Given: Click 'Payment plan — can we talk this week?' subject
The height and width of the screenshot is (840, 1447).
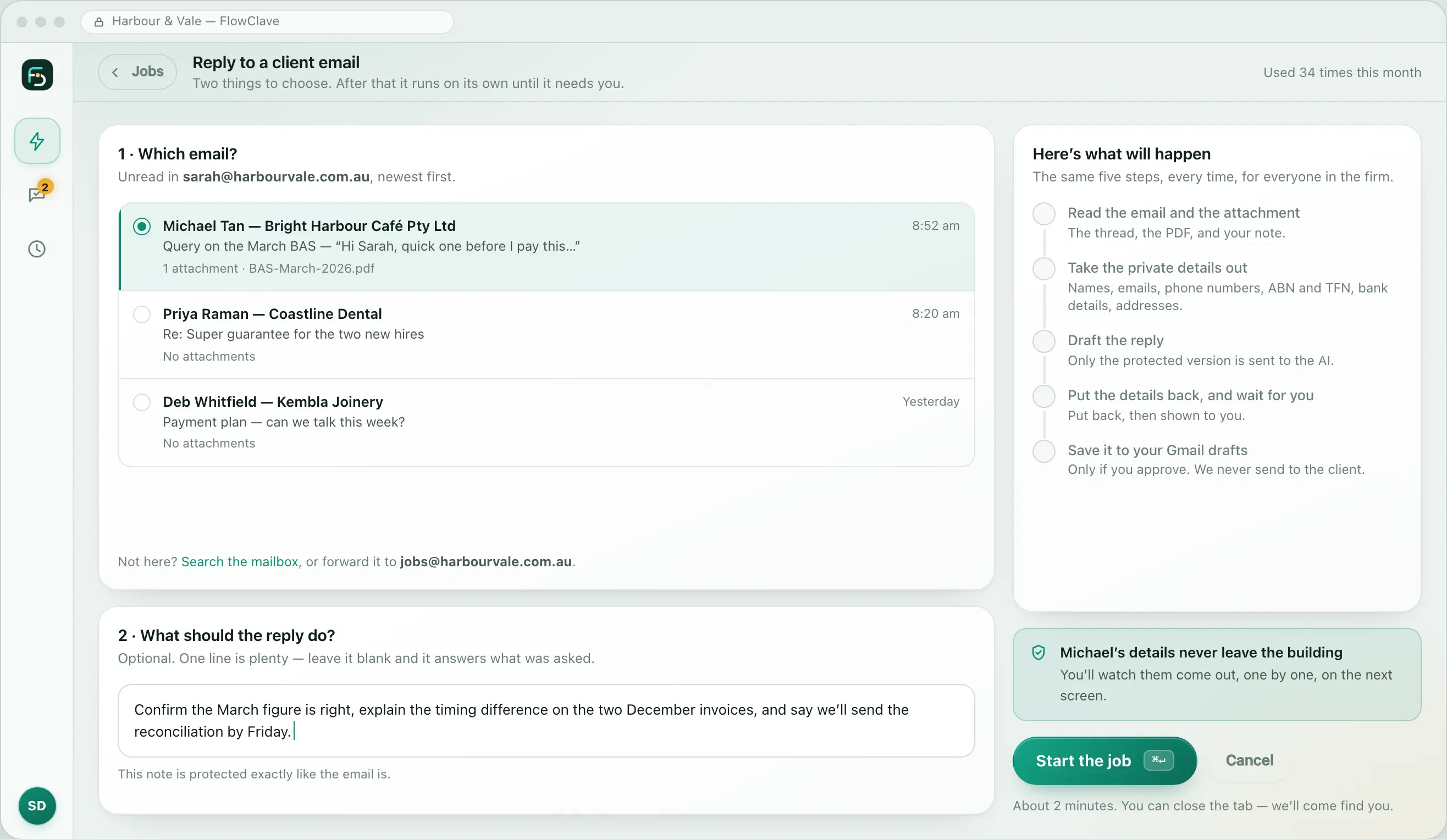Looking at the screenshot, I should coord(284,422).
